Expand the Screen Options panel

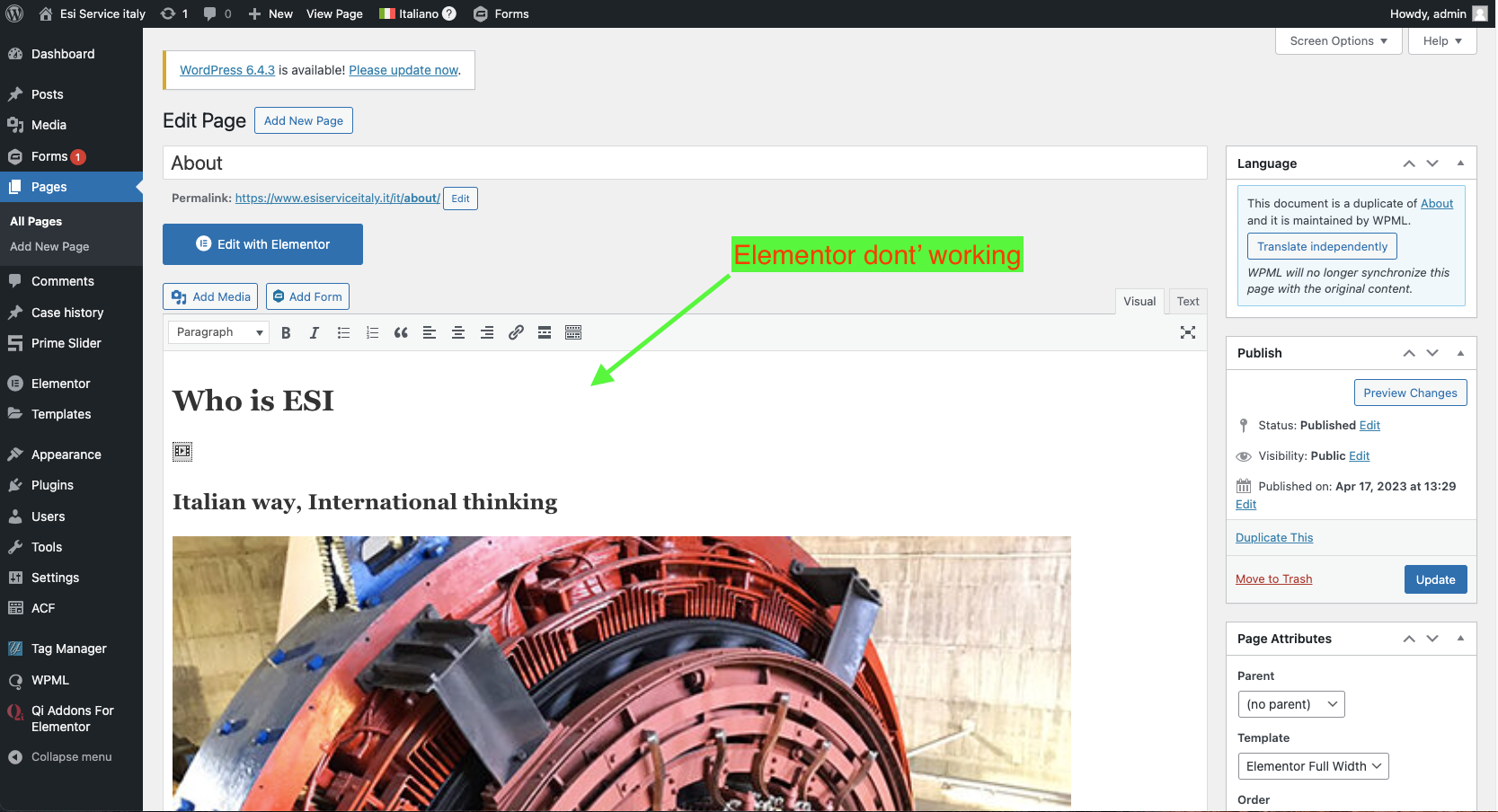coord(1338,41)
